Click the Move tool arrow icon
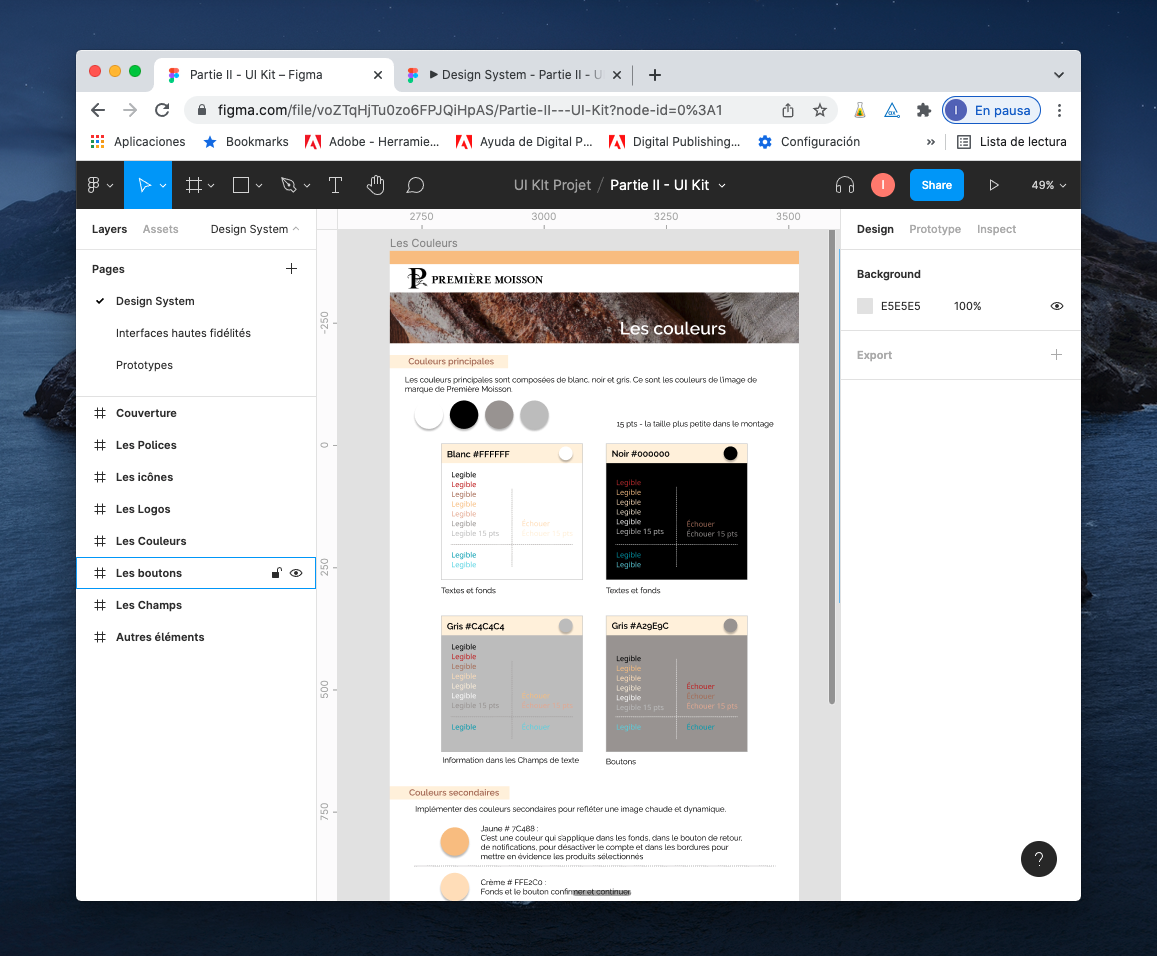This screenshot has height=956, width=1157. tap(144, 185)
